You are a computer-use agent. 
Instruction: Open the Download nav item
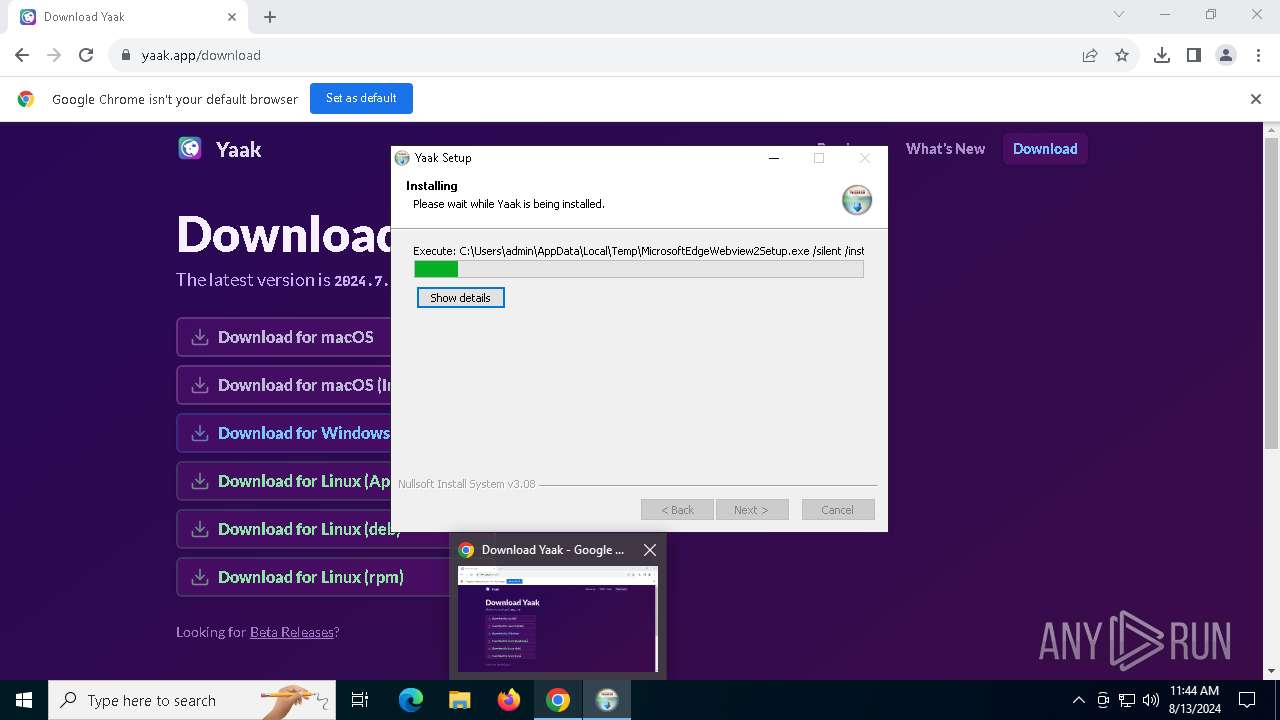pos(1045,149)
